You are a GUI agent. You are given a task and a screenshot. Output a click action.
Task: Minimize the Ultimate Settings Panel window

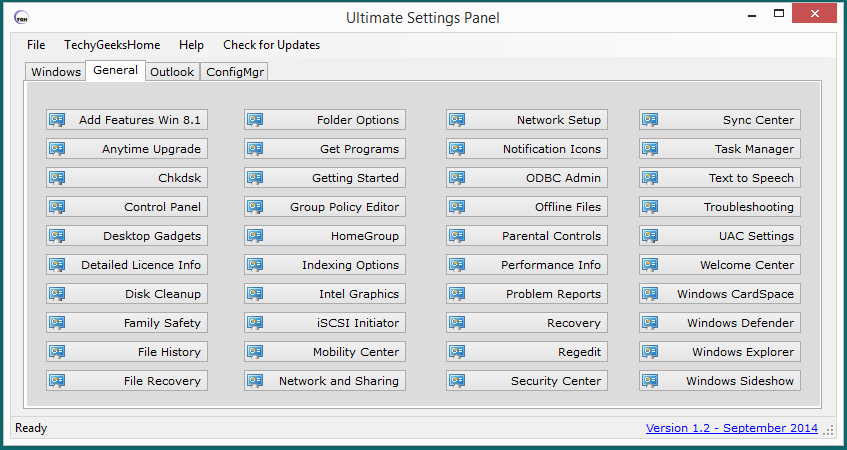pyautogui.click(x=752, y=15)
